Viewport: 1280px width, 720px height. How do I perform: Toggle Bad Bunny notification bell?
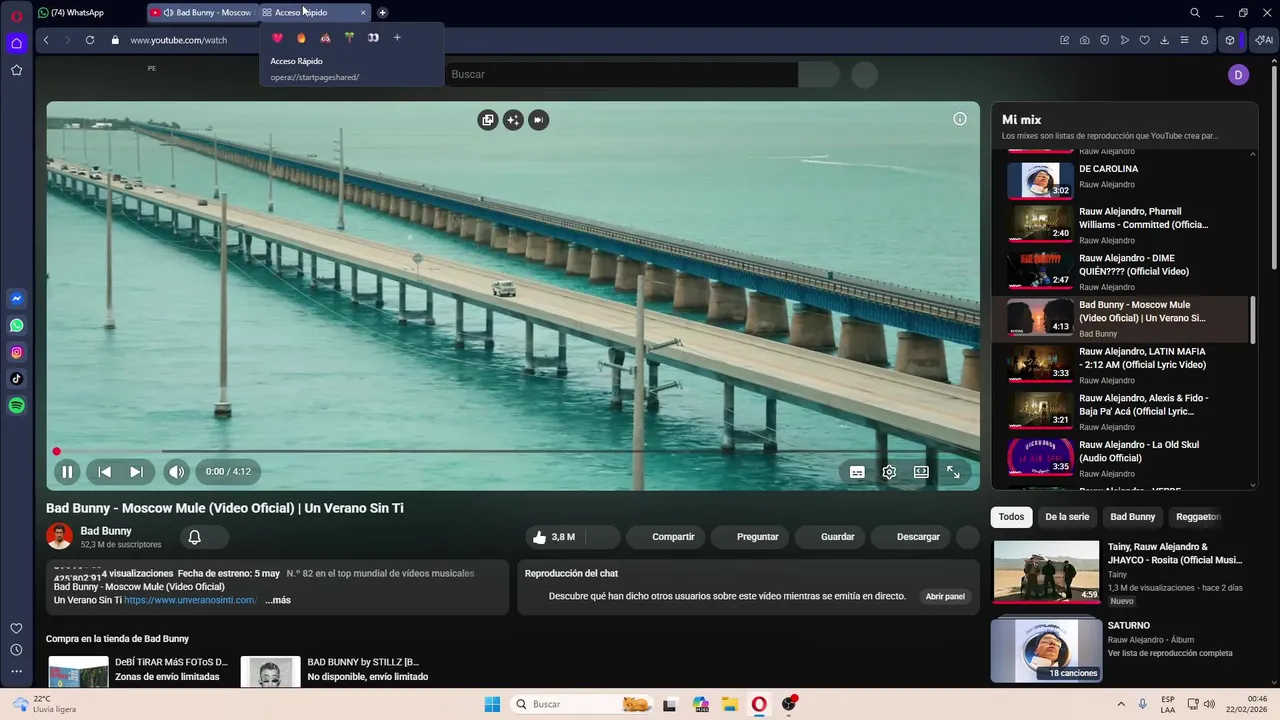(195, 537)
